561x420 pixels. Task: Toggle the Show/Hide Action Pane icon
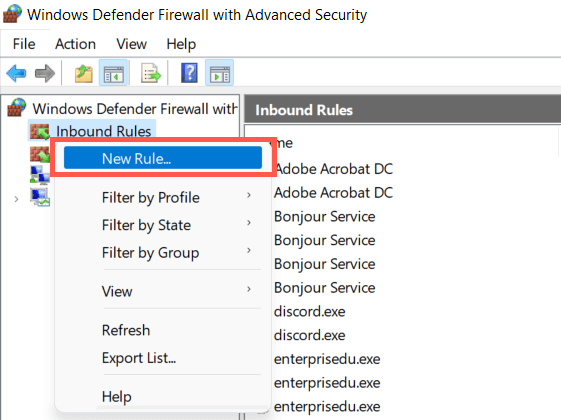tap(219, 73)
